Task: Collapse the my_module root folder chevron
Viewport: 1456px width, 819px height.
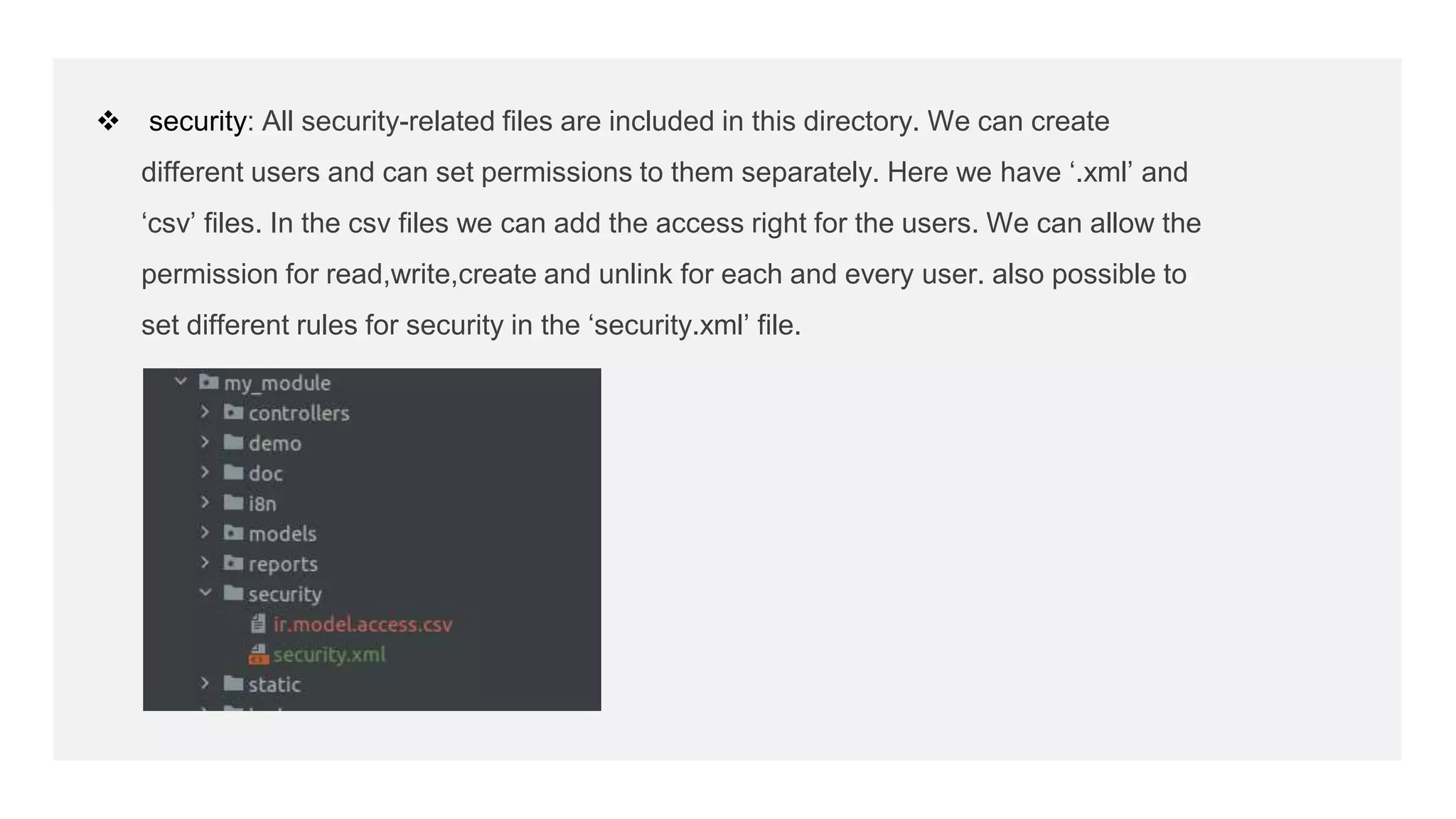Action: tap(181, 382)
